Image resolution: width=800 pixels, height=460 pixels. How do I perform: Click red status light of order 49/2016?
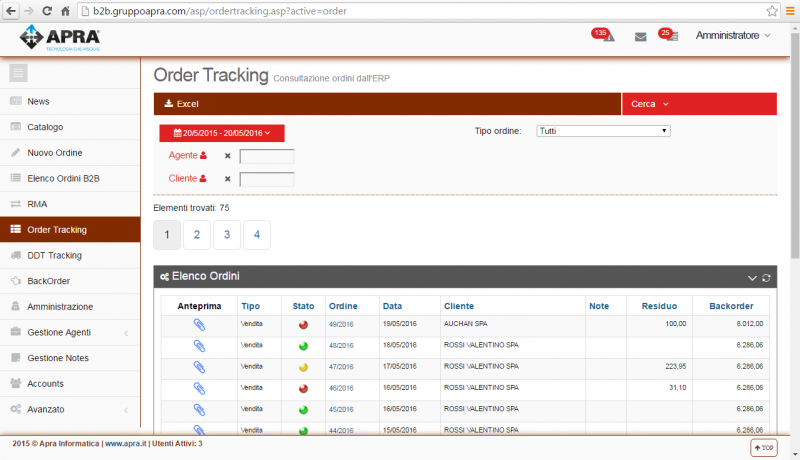[x=303, y=324]
